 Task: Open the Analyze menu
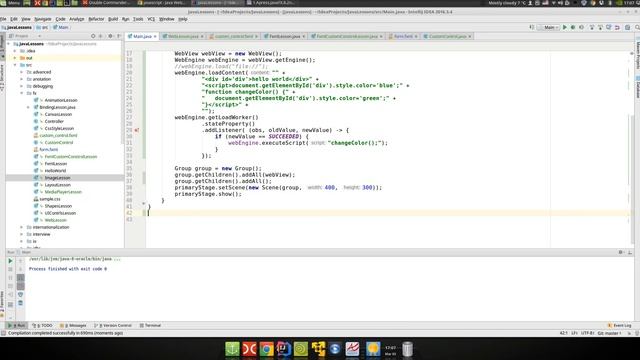click(76, 19)
